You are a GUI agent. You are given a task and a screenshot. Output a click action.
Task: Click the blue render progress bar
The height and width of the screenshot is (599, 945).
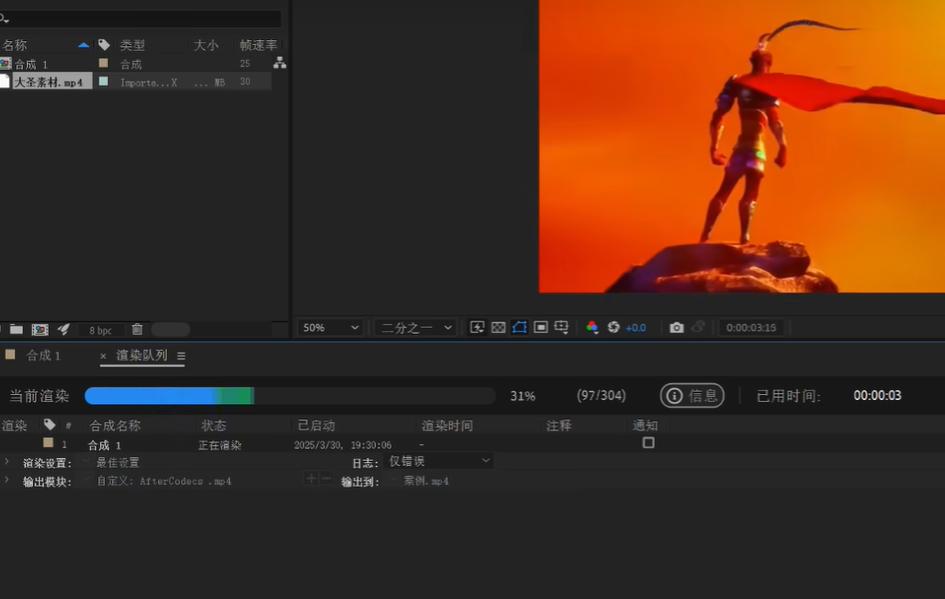coord(168,396)
